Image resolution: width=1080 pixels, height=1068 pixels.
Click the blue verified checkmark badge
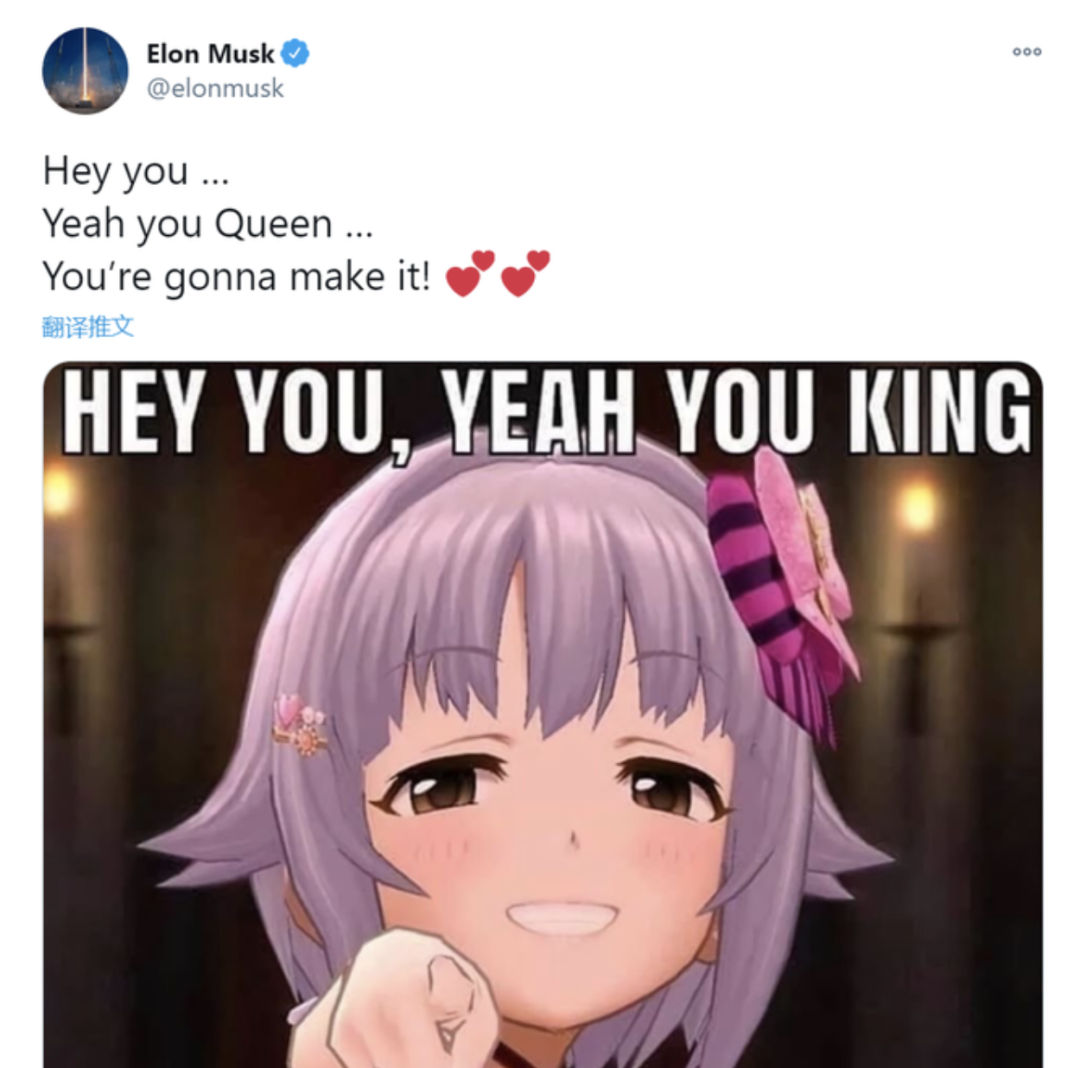(x=295, y=53)
